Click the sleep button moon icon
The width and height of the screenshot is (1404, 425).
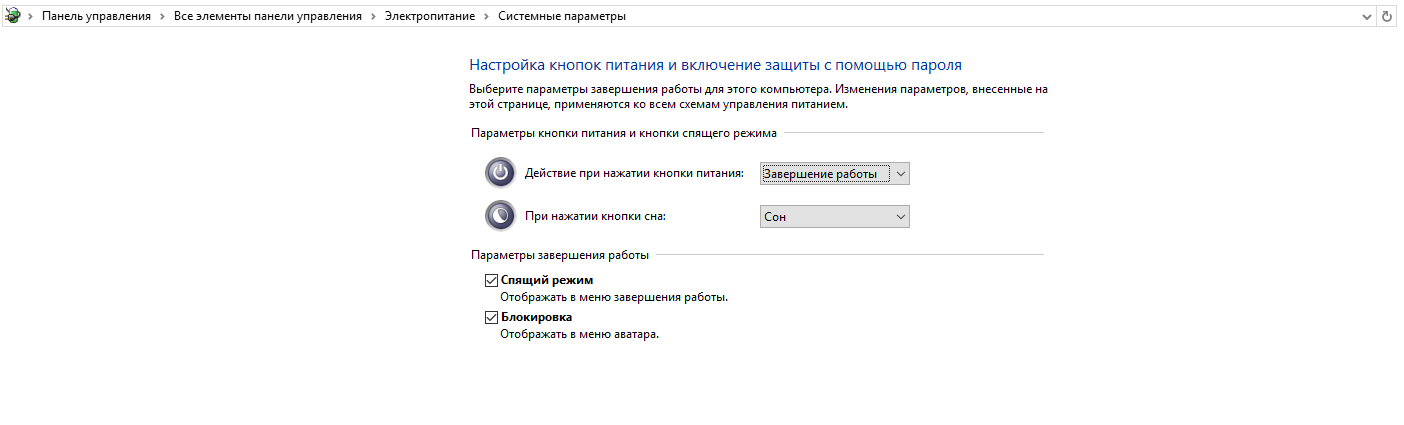click(500, 216)
